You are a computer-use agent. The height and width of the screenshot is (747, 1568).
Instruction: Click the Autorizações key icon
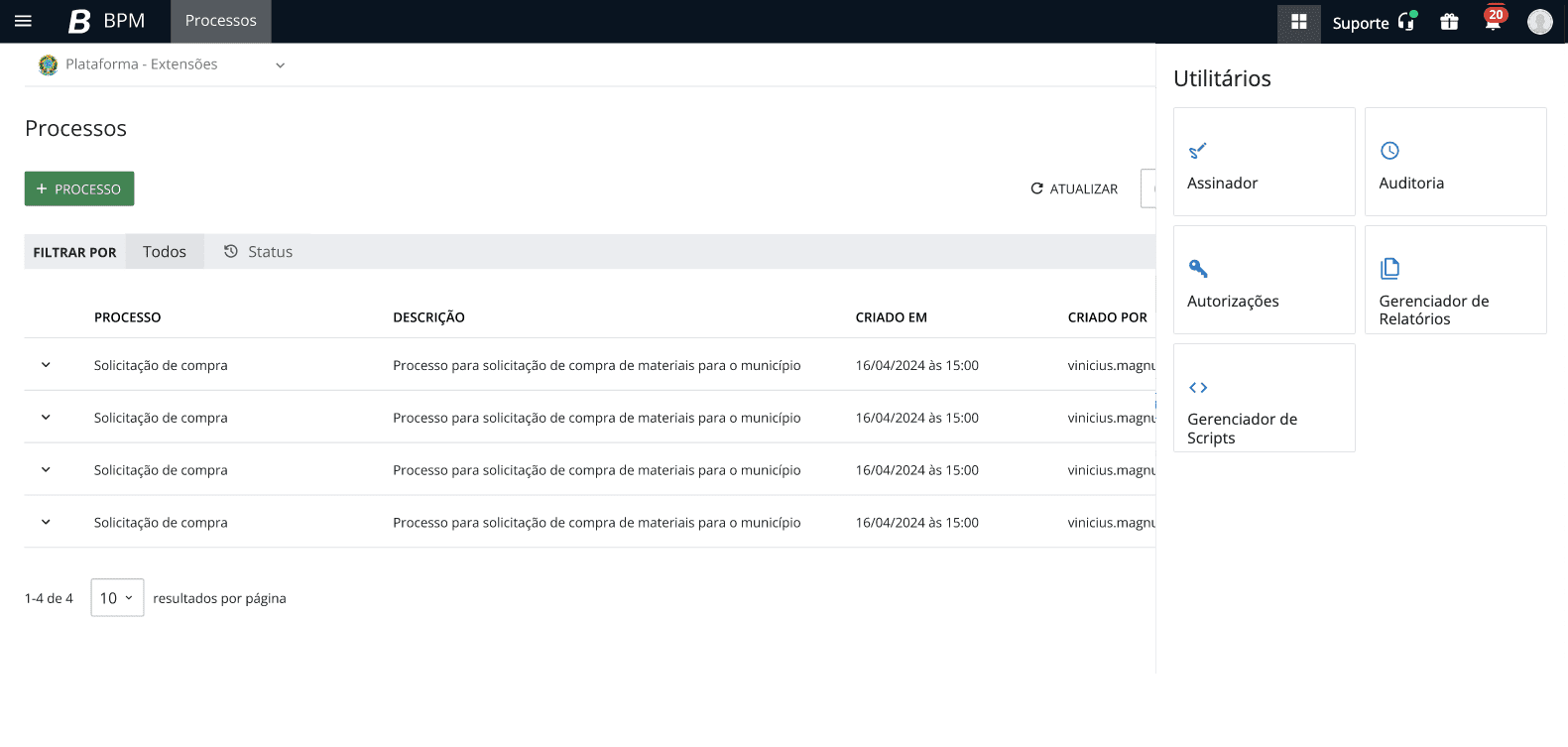pos(1197,269)
